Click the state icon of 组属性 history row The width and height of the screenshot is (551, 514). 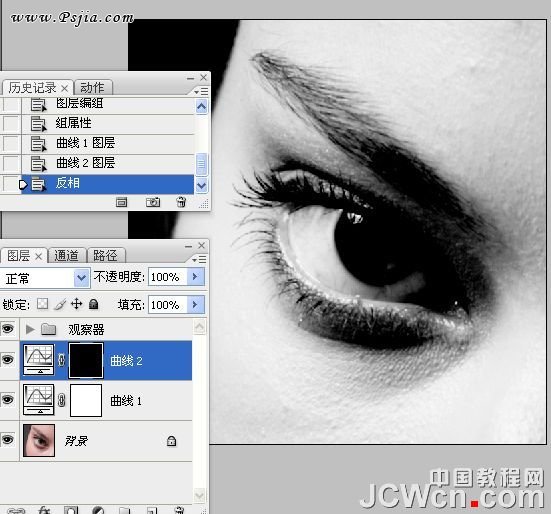click(x=39, y=124)
